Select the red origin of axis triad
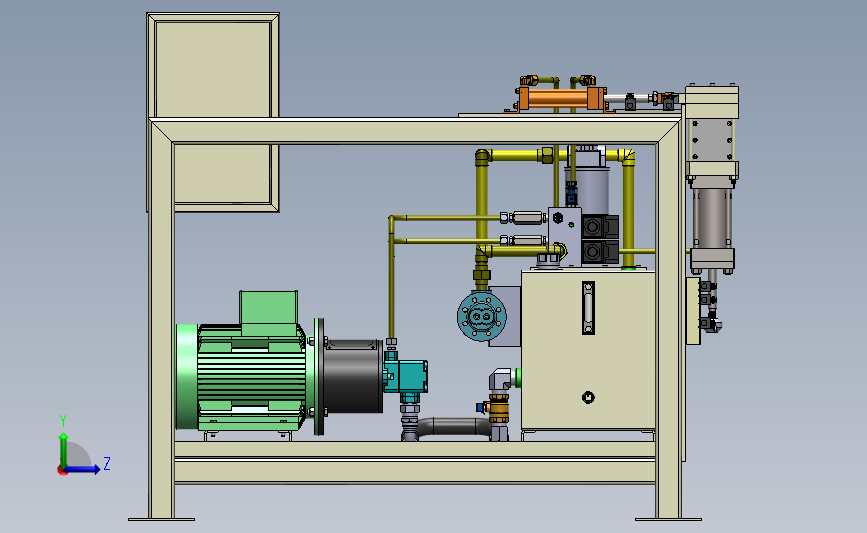Screen dimensions: 867x533 click(x=63, y=471)
